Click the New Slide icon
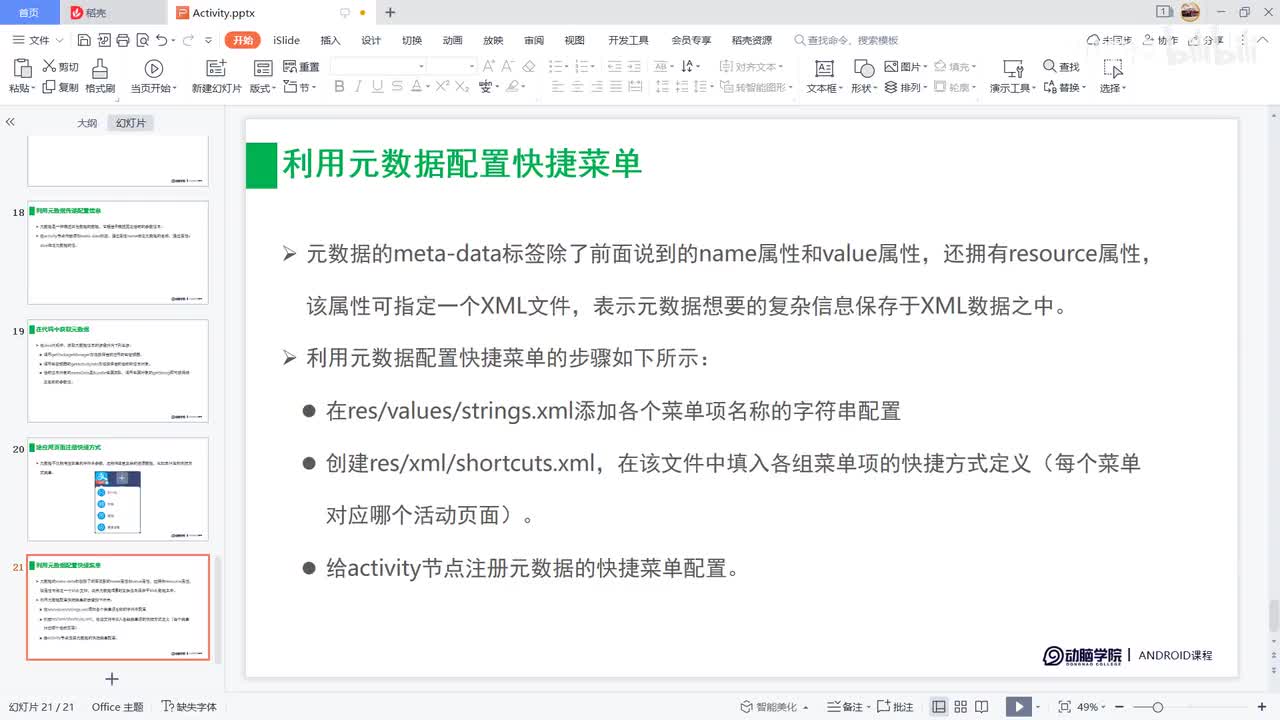Viewport: 1280px width, 720px height. [x=216, y=68]
